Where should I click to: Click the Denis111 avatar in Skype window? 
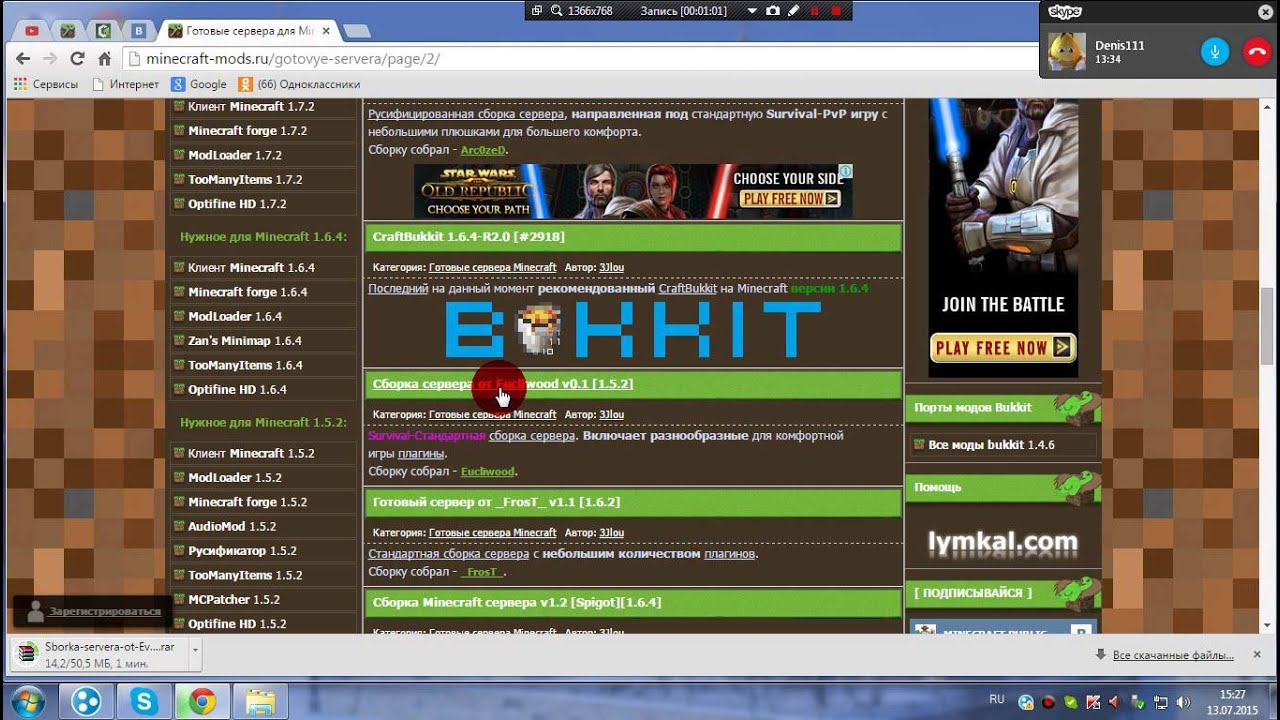coord(1066,51)
